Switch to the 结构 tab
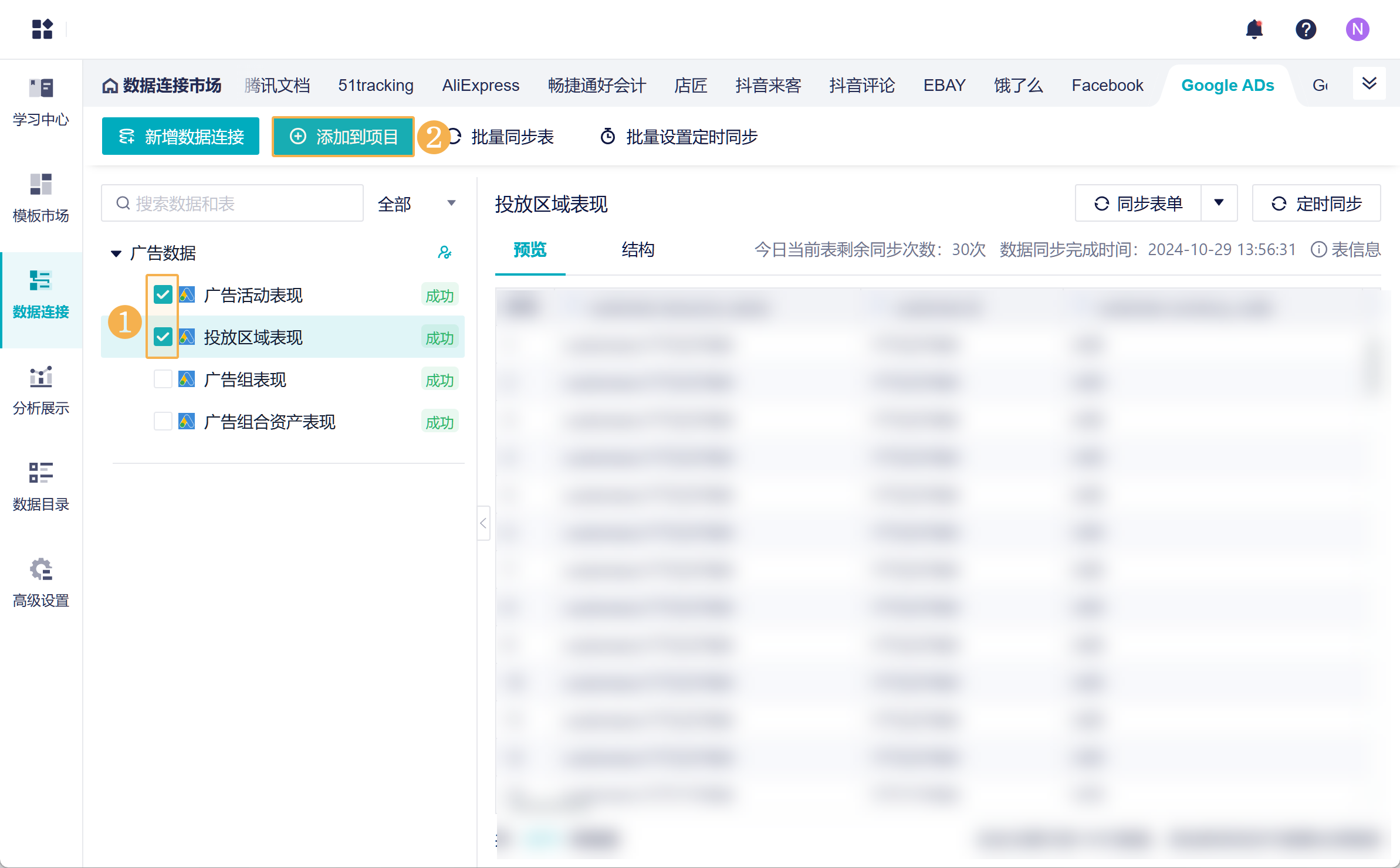1400x868 pixels. click(x=638, y=249)
